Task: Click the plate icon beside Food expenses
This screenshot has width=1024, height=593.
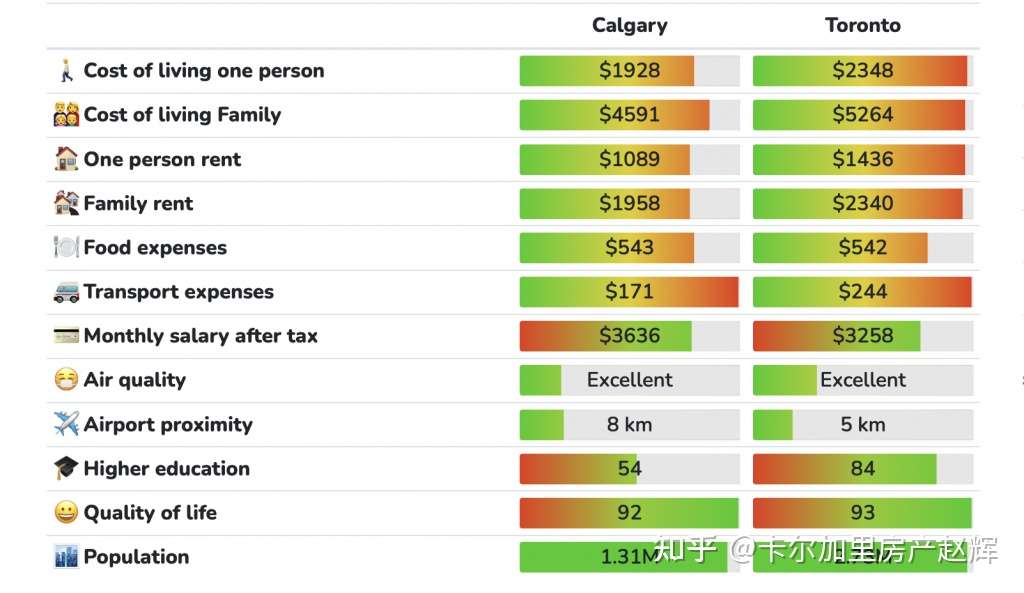Action: pos(66,248)
